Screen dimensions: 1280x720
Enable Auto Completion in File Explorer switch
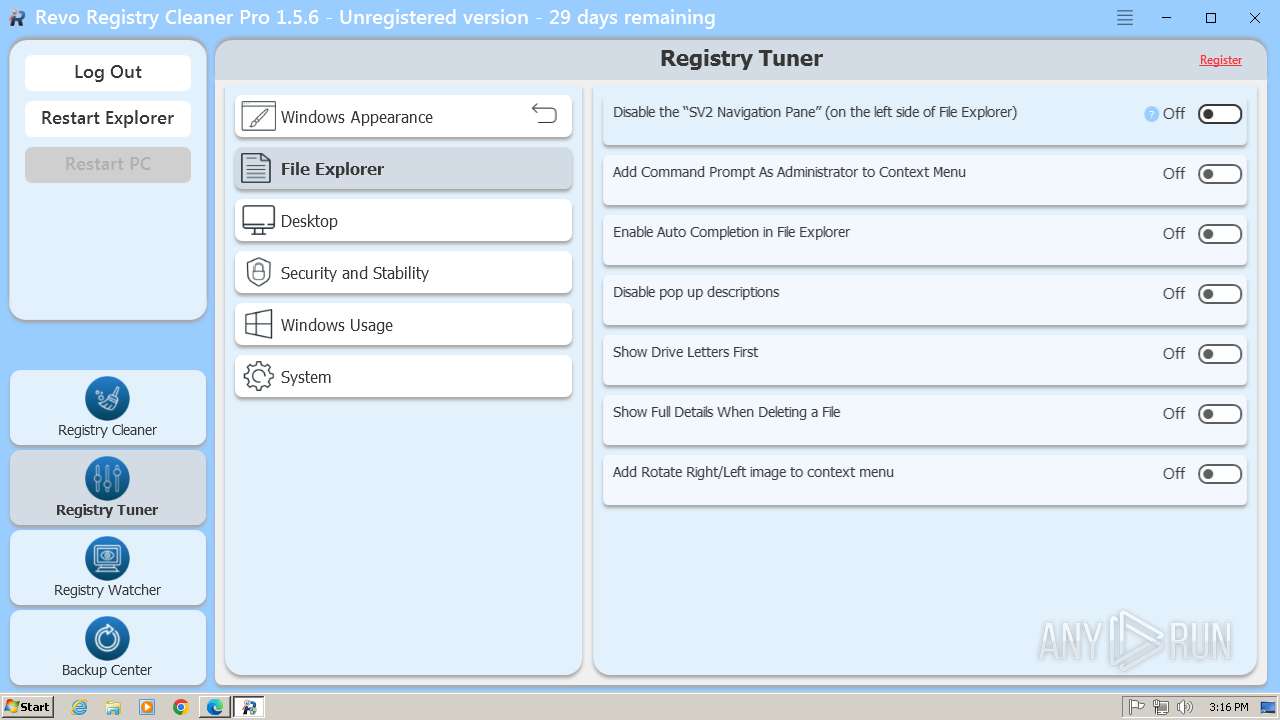(x=1220, y=234)
